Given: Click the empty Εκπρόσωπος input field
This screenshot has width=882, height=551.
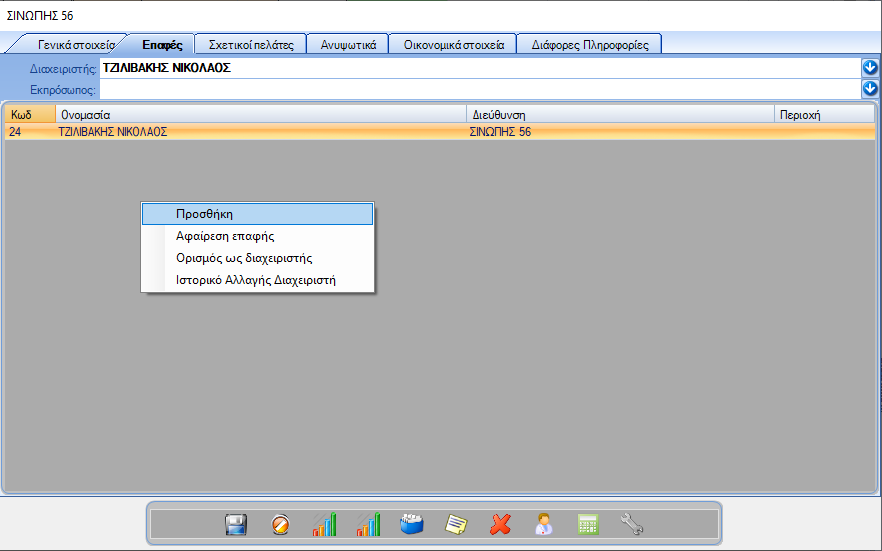Looking at the screenshot, I should pos(480,89).
